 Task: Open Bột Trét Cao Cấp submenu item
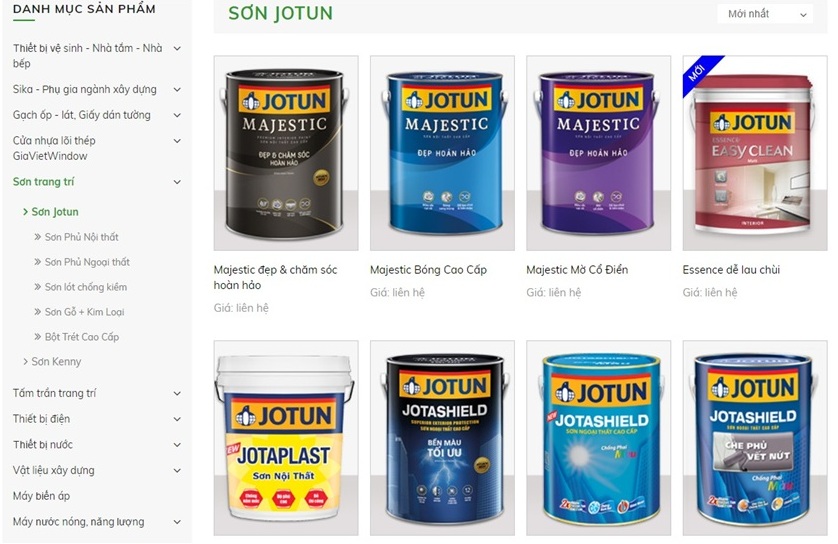point(82,337)
